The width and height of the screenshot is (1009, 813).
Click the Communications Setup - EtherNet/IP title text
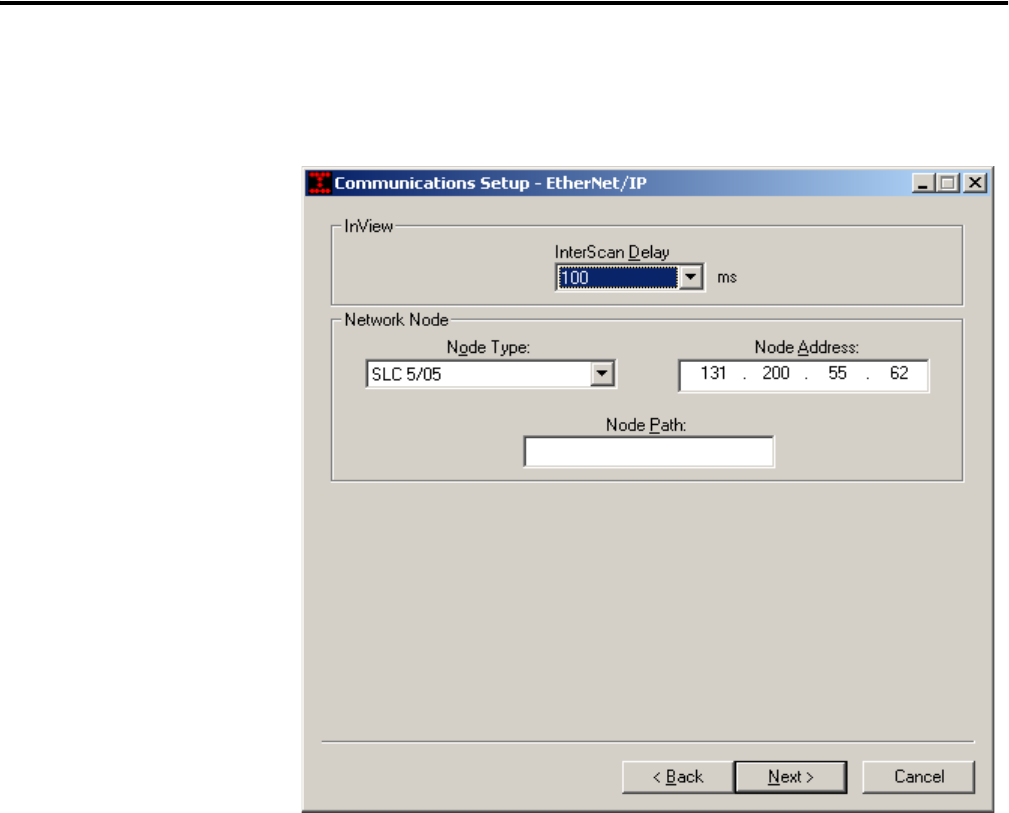click(x=490, y=183)
